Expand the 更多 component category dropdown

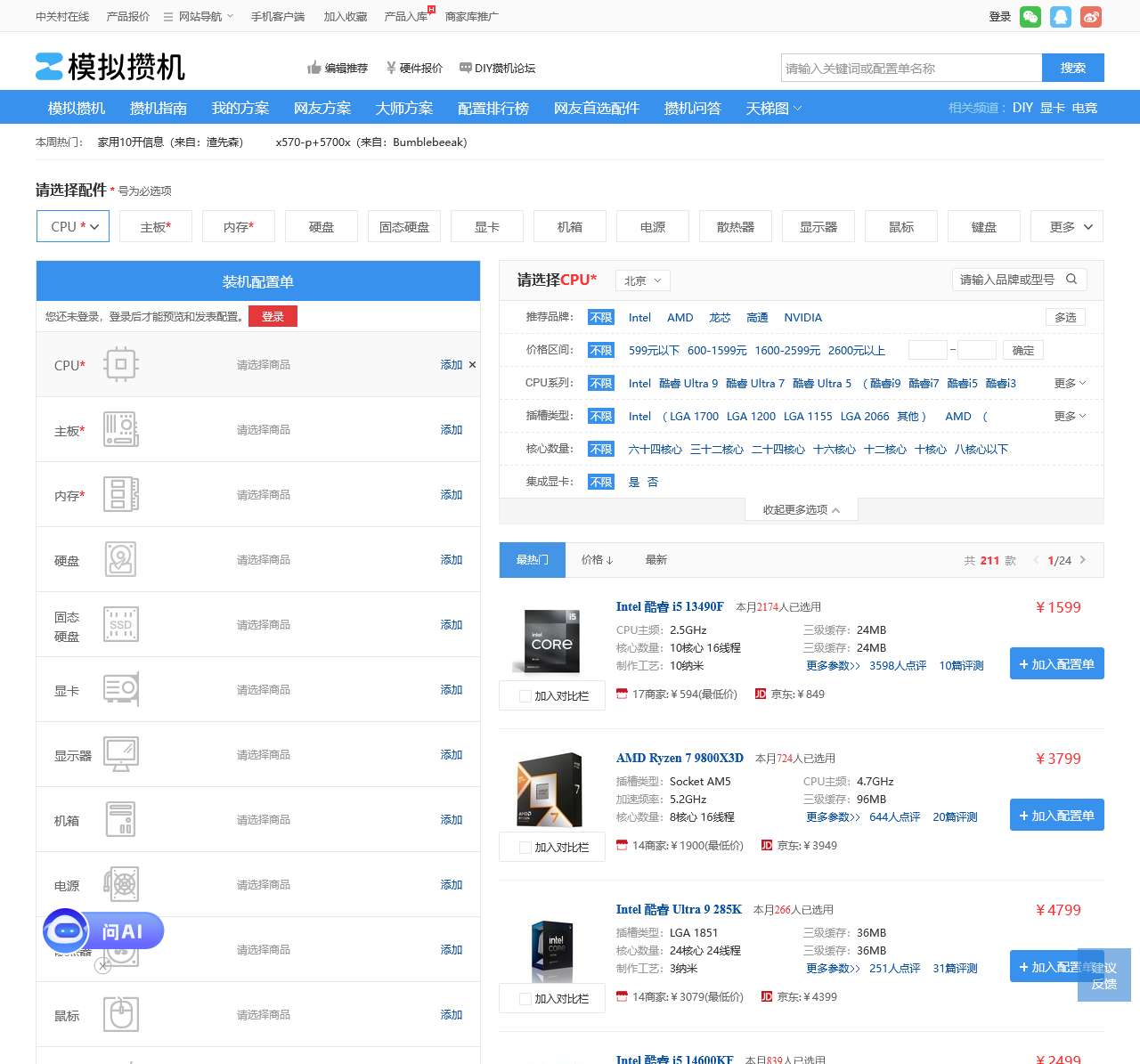pyautogui.click(x=1066, y=227)
